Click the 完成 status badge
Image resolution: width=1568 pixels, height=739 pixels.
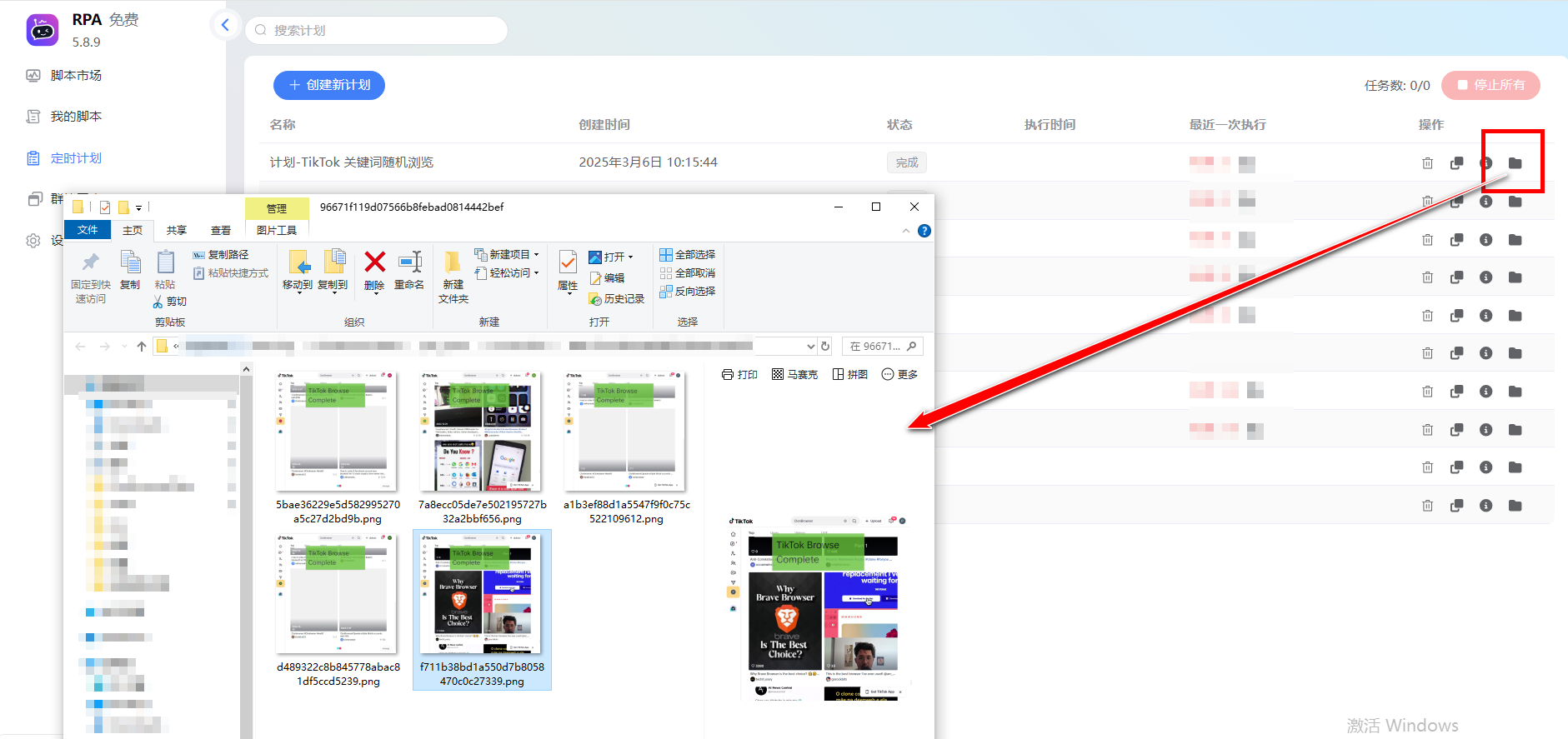pyautogui.click(x=907, y=162)
